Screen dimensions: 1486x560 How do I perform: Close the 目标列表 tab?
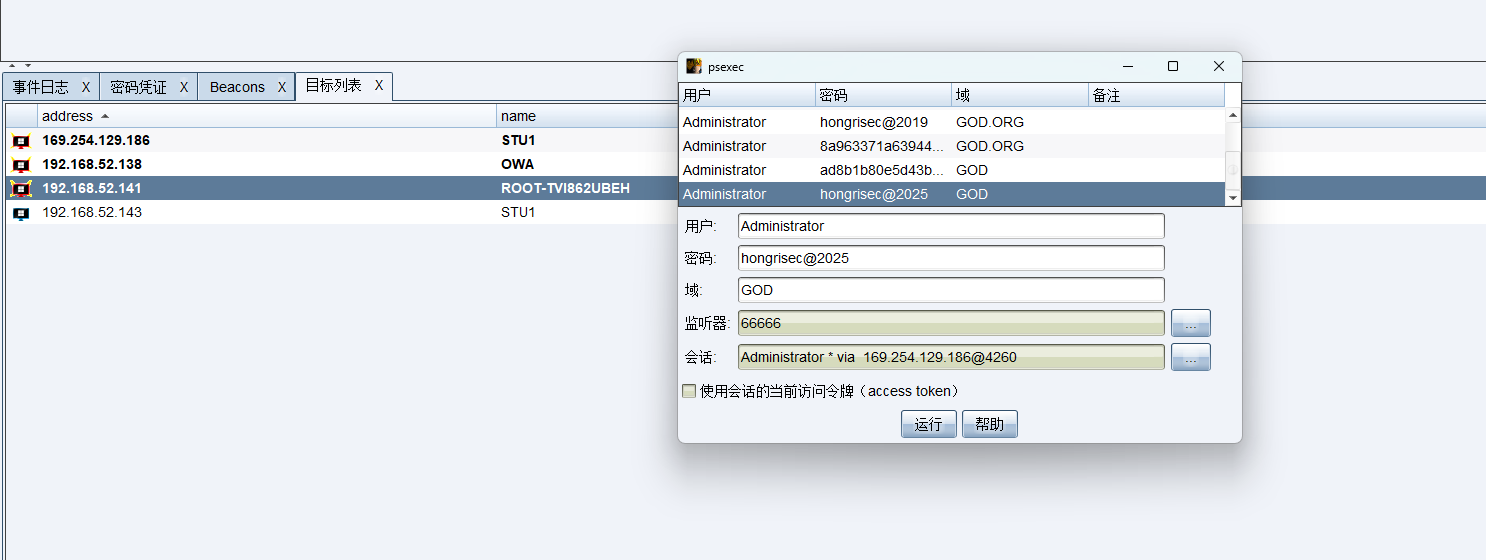coord(379,86)
